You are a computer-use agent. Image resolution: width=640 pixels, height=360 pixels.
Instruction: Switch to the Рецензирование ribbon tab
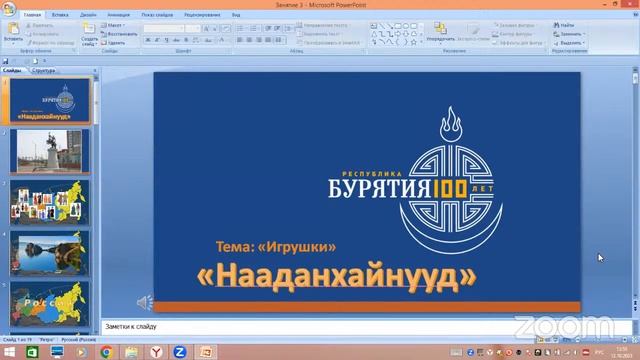coord(202,15)
